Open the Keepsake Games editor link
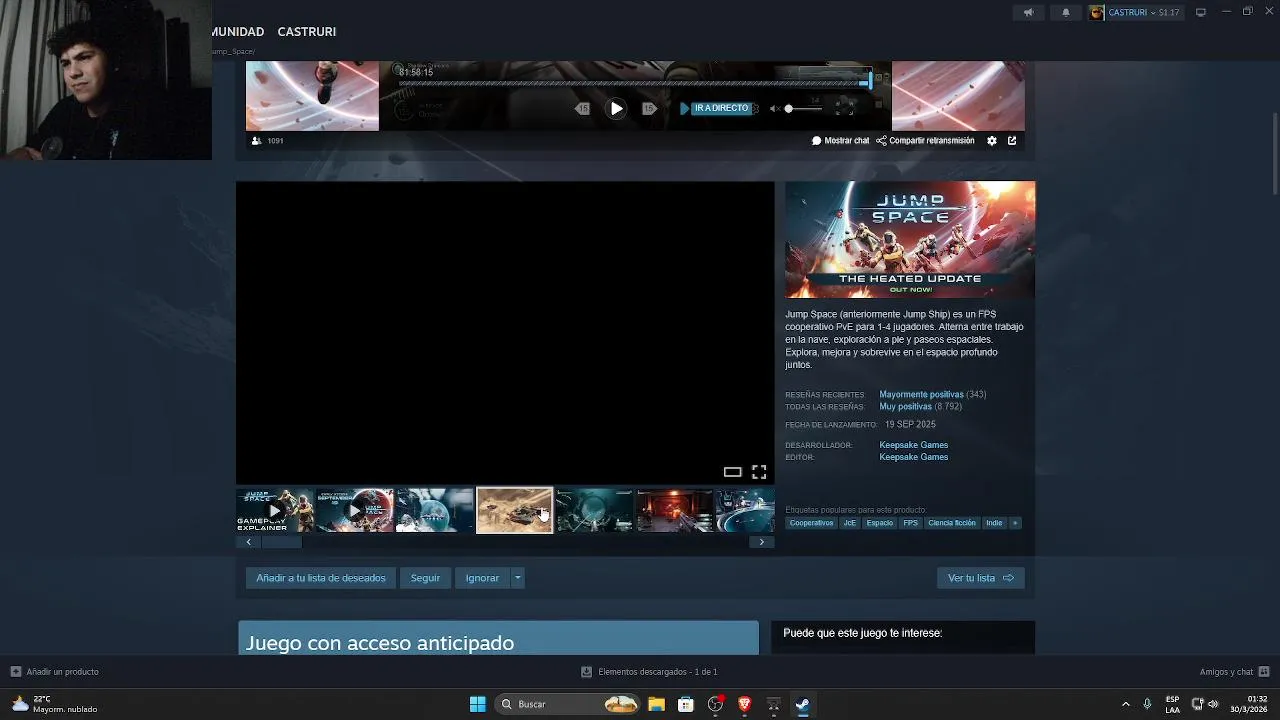The height and width of the screenshot is (720, 1280). [914, 457]
